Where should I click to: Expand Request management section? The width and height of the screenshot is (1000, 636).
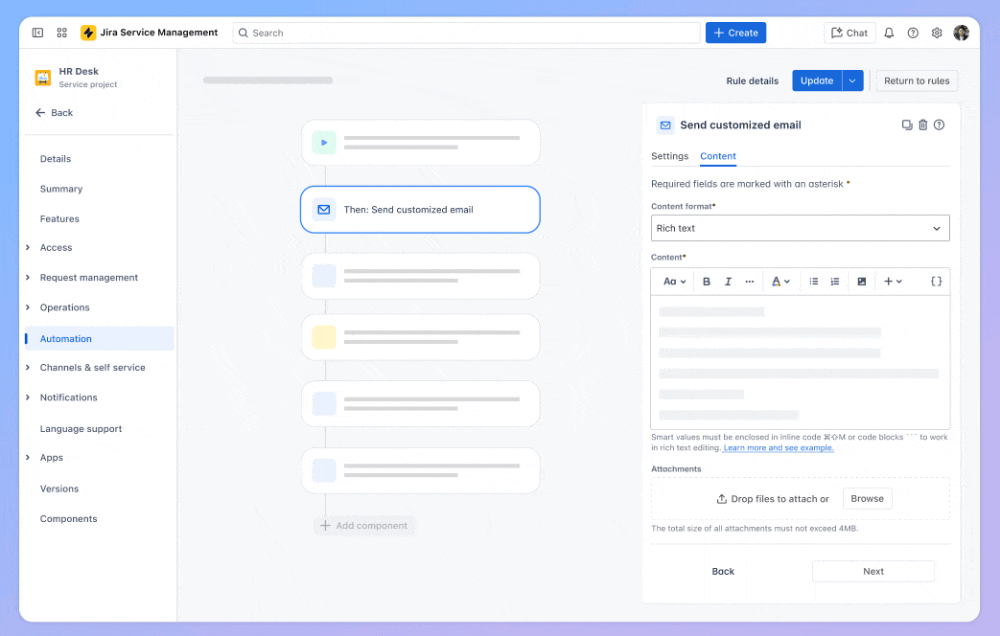point(27,277)
